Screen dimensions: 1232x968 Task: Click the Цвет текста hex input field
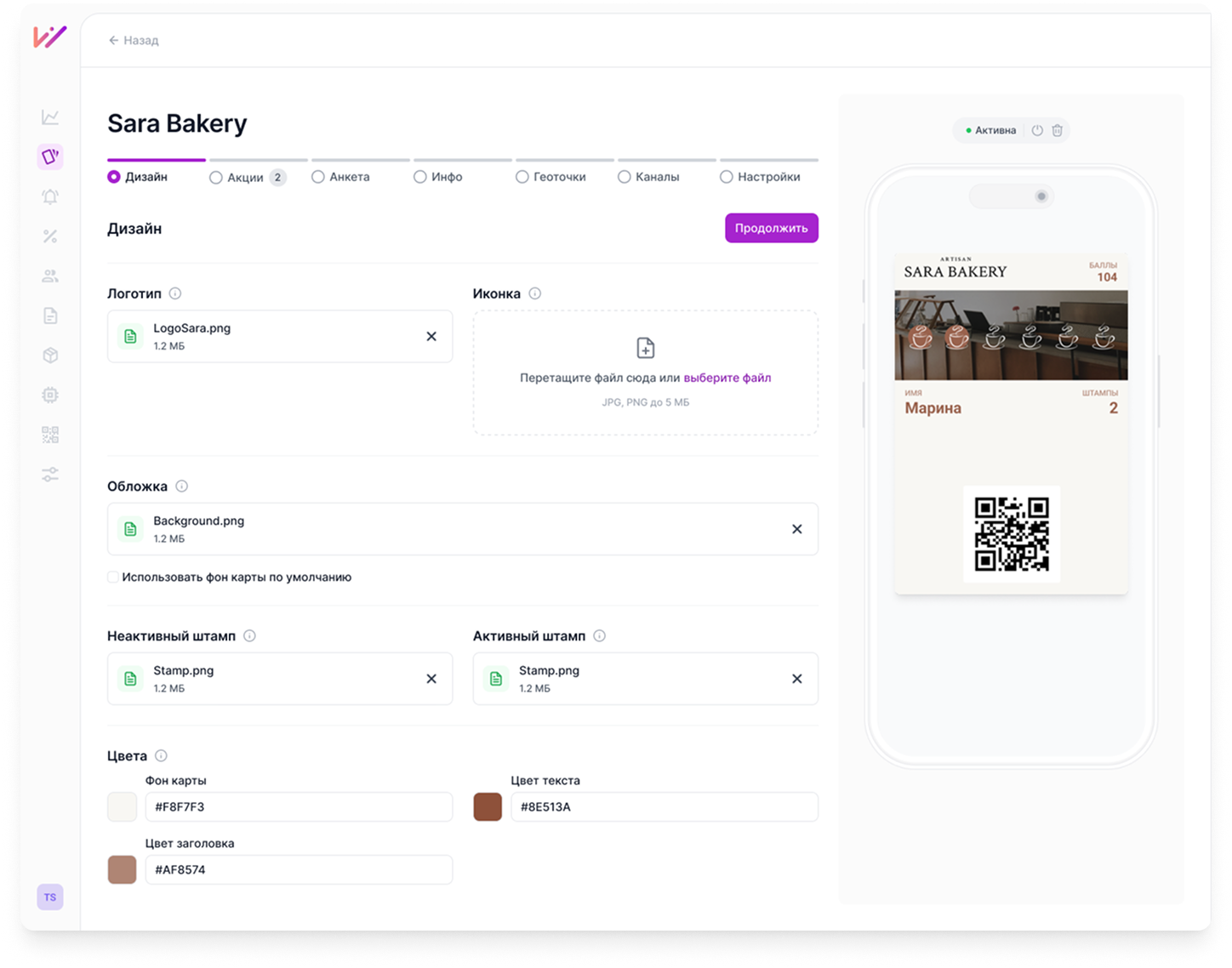pos(664,807)
